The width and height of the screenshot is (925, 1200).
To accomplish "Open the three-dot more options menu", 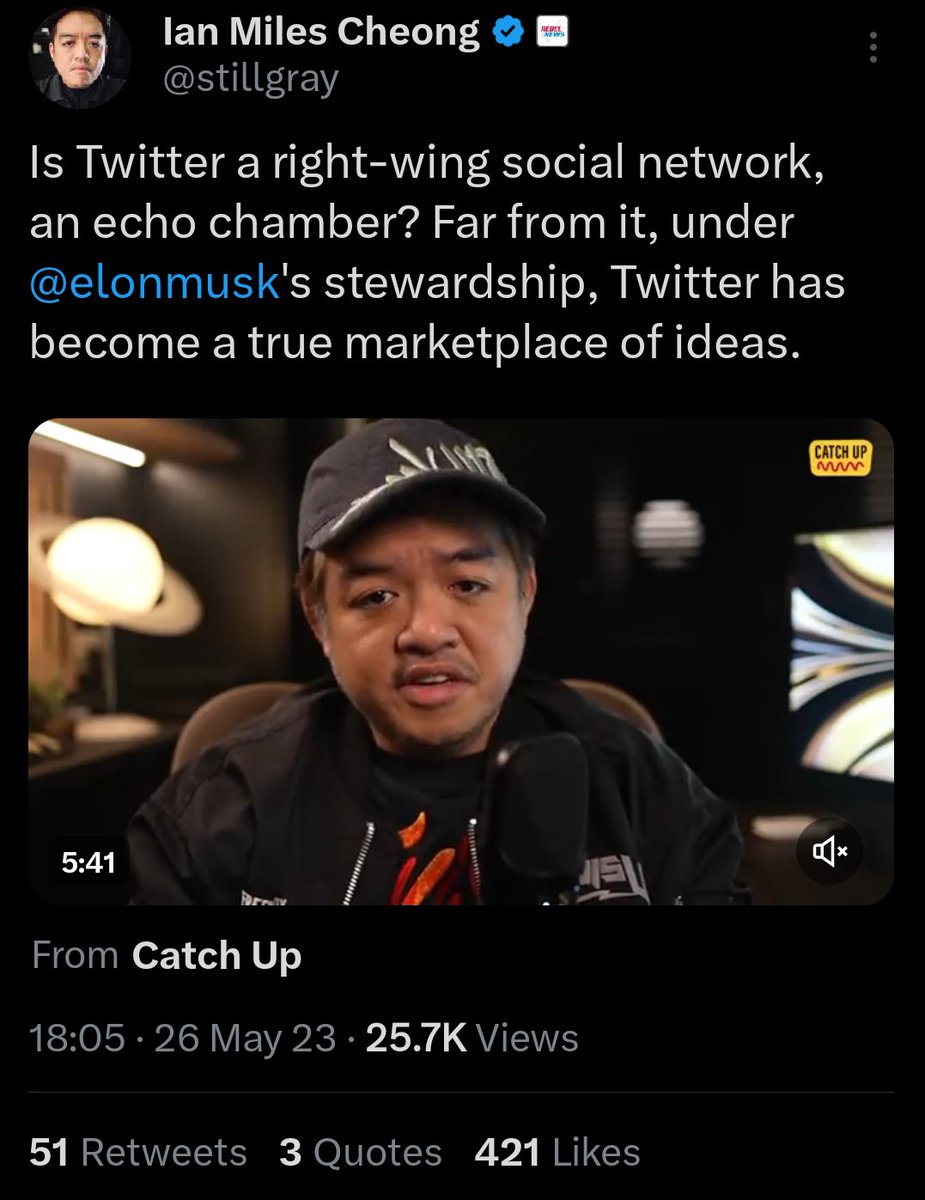I will (x=874, y=47).
